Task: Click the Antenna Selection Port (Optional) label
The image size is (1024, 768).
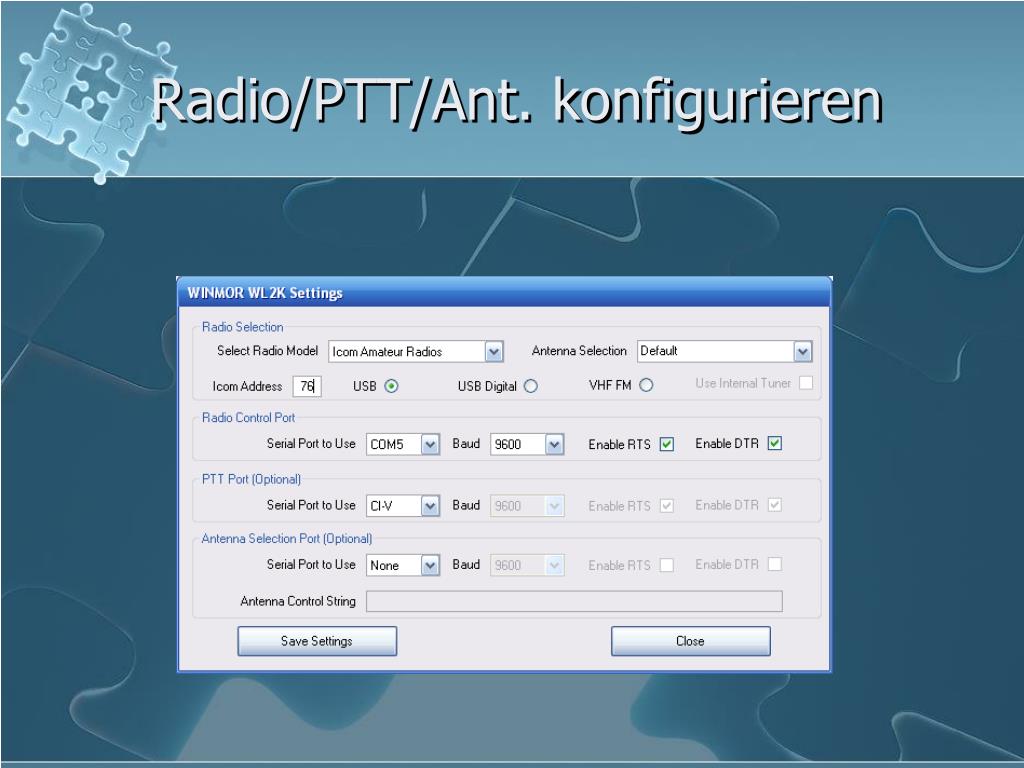Action: pyautogui.click(x=287, y=539)
